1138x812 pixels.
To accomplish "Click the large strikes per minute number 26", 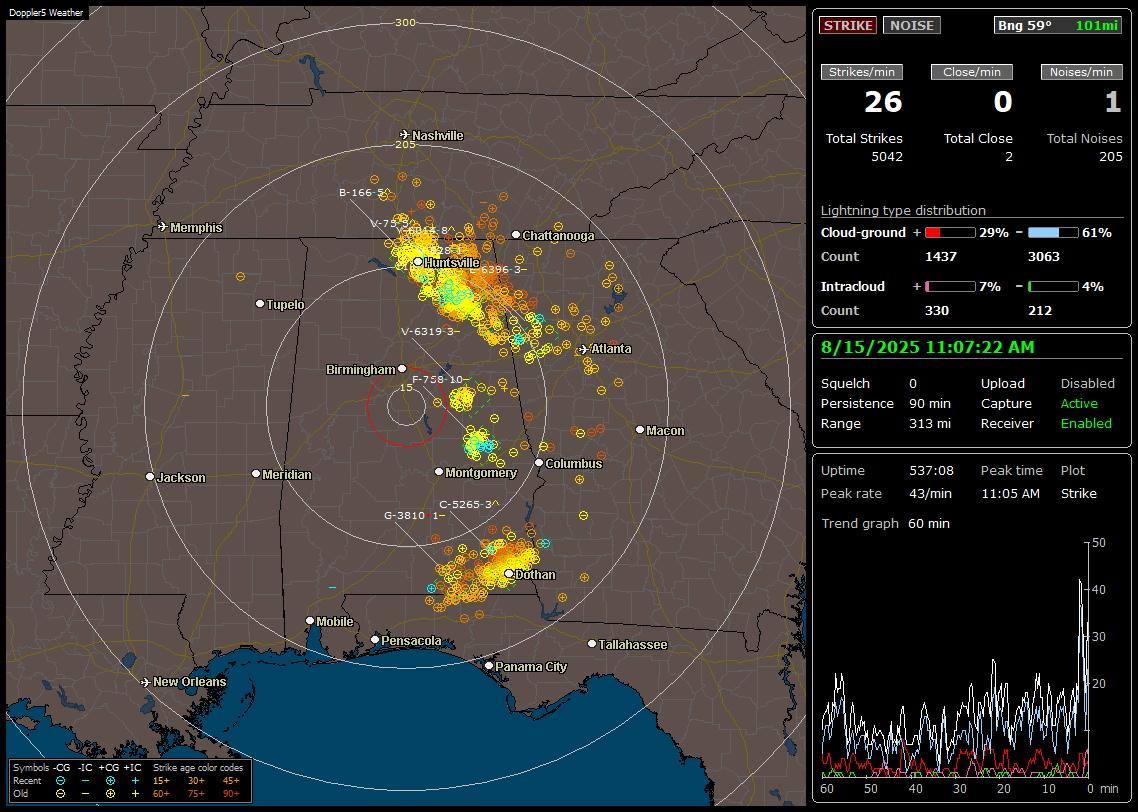I will point(883,102).
